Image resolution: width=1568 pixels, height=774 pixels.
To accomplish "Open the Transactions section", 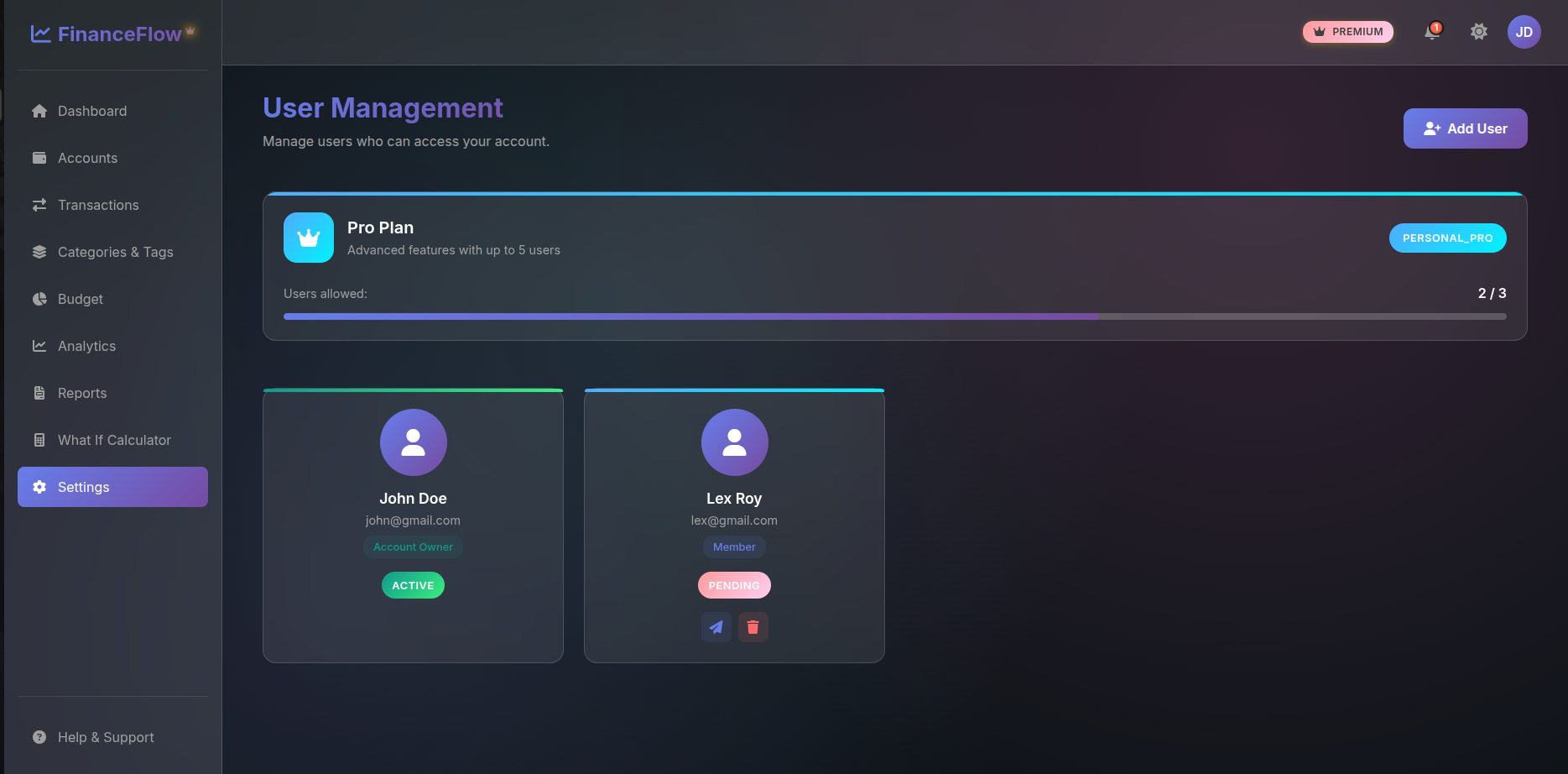I will coord(98,205).
